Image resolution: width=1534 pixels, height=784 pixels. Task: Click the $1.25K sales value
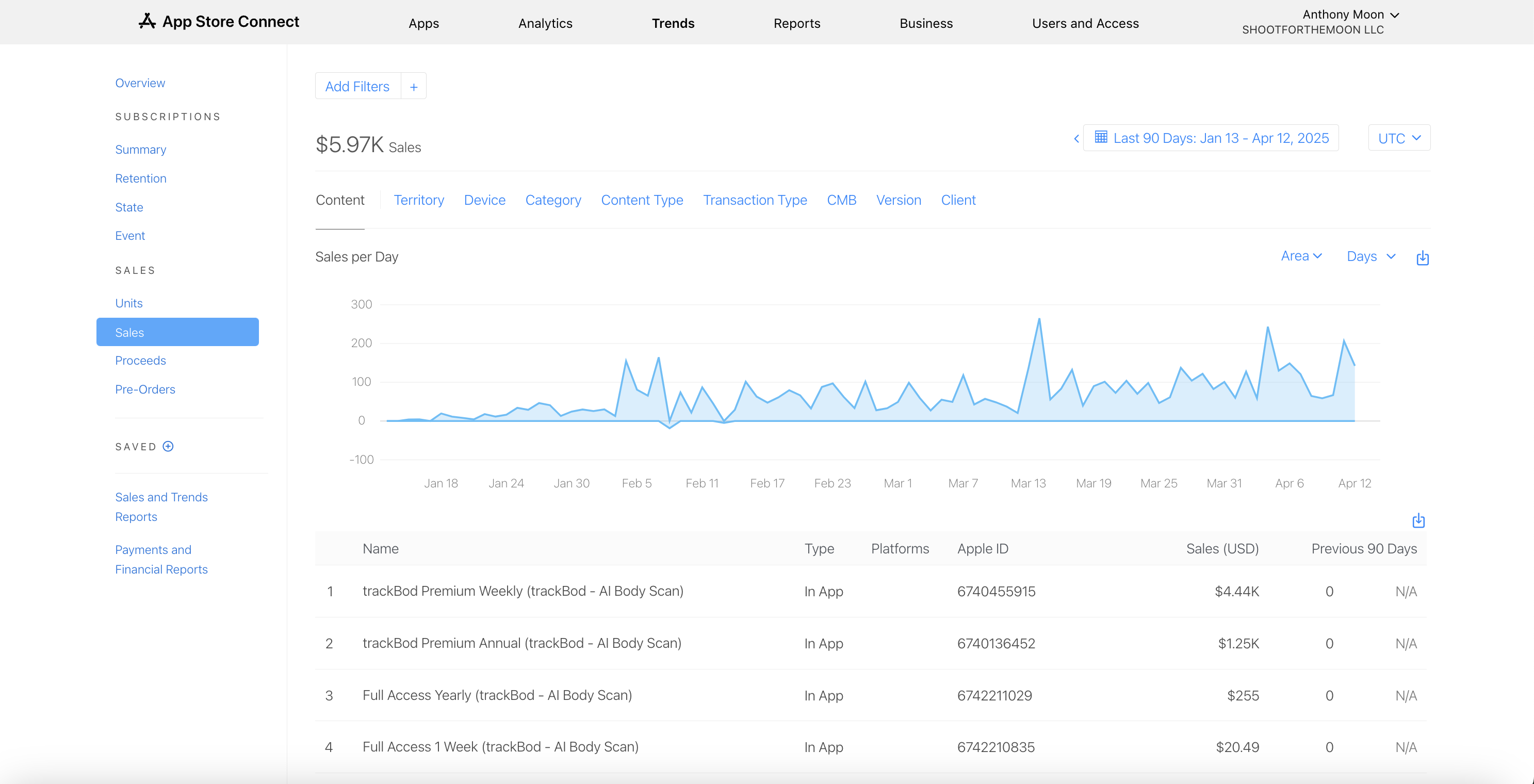pyautogui.click(x=1238, y=644)
